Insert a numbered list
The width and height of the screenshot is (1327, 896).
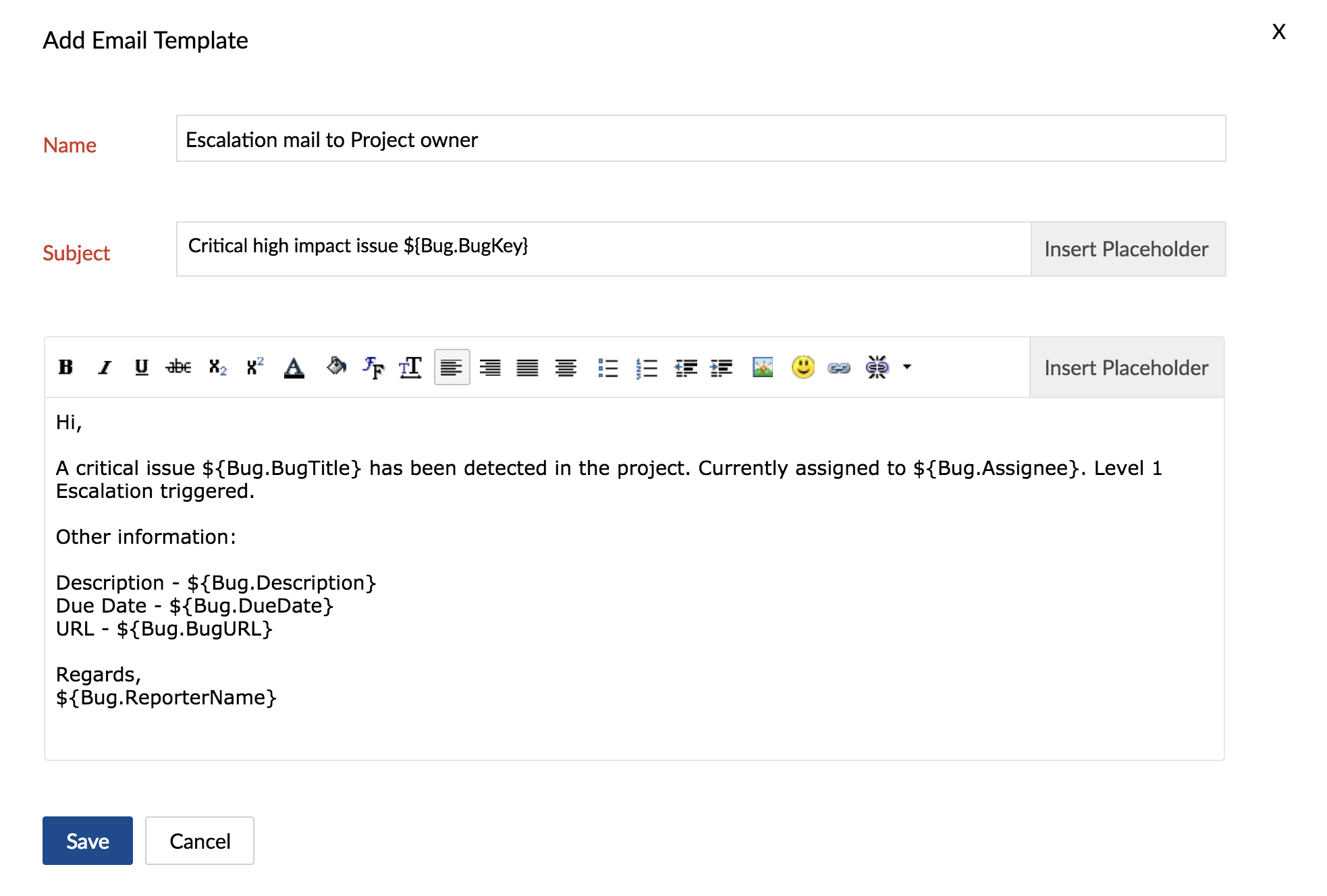pos(646,367)
